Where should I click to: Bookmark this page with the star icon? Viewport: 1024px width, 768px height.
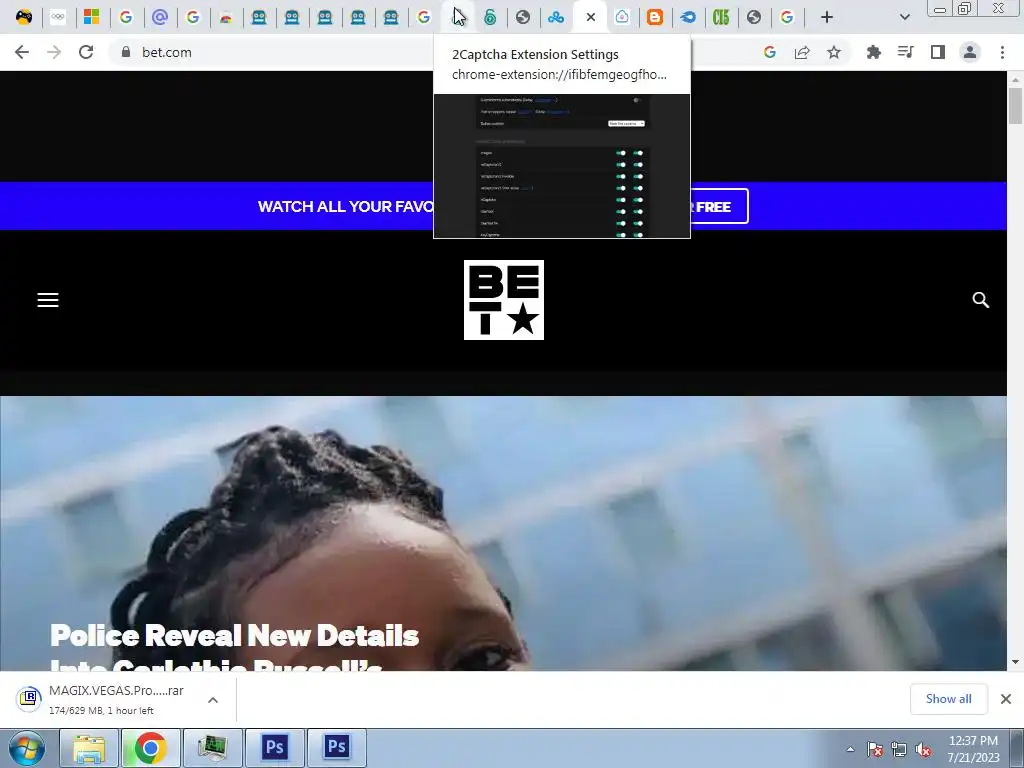click(x=834, y=52)
